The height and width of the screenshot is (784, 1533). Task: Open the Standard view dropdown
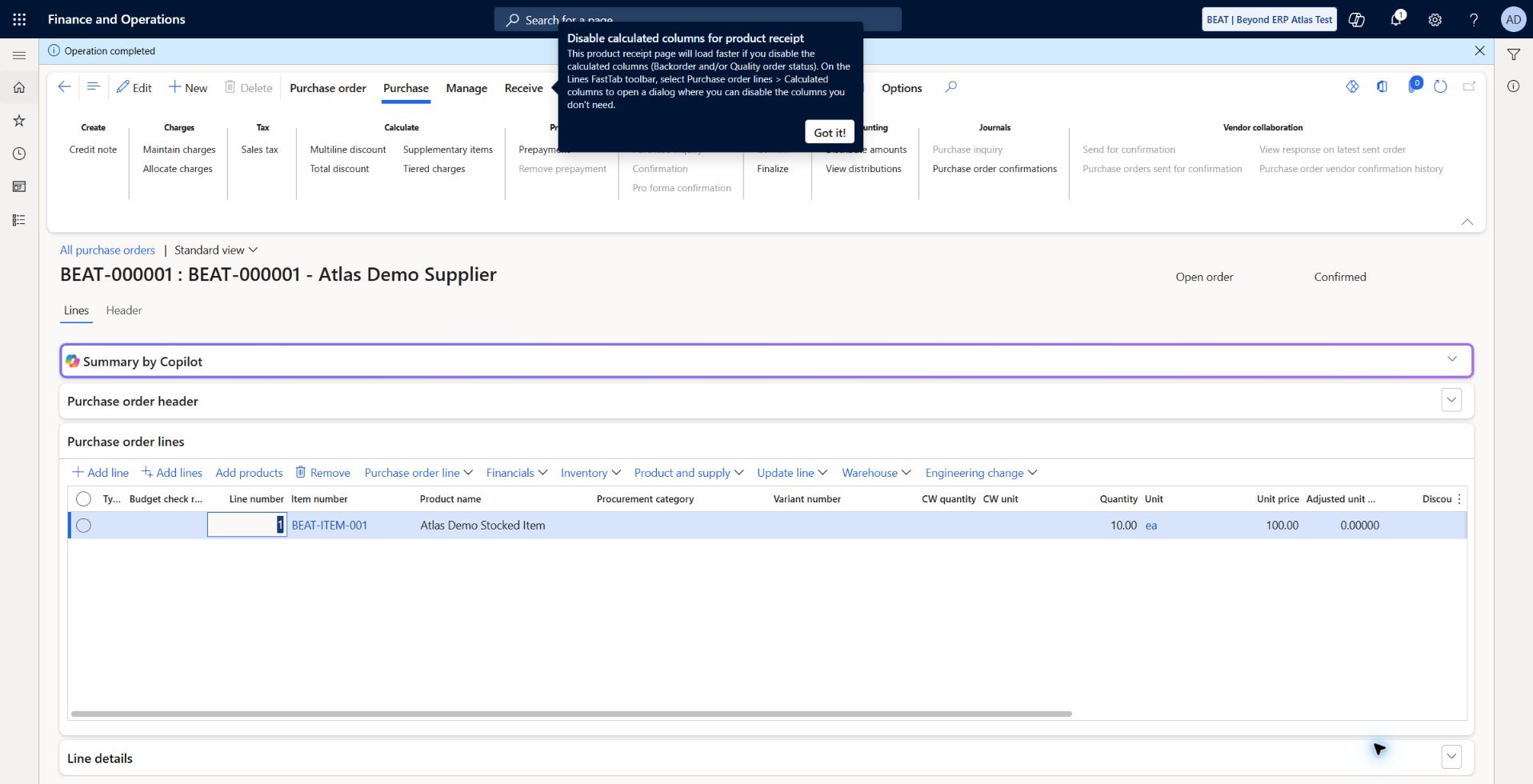pyautogui.click(x=216, y=250)
